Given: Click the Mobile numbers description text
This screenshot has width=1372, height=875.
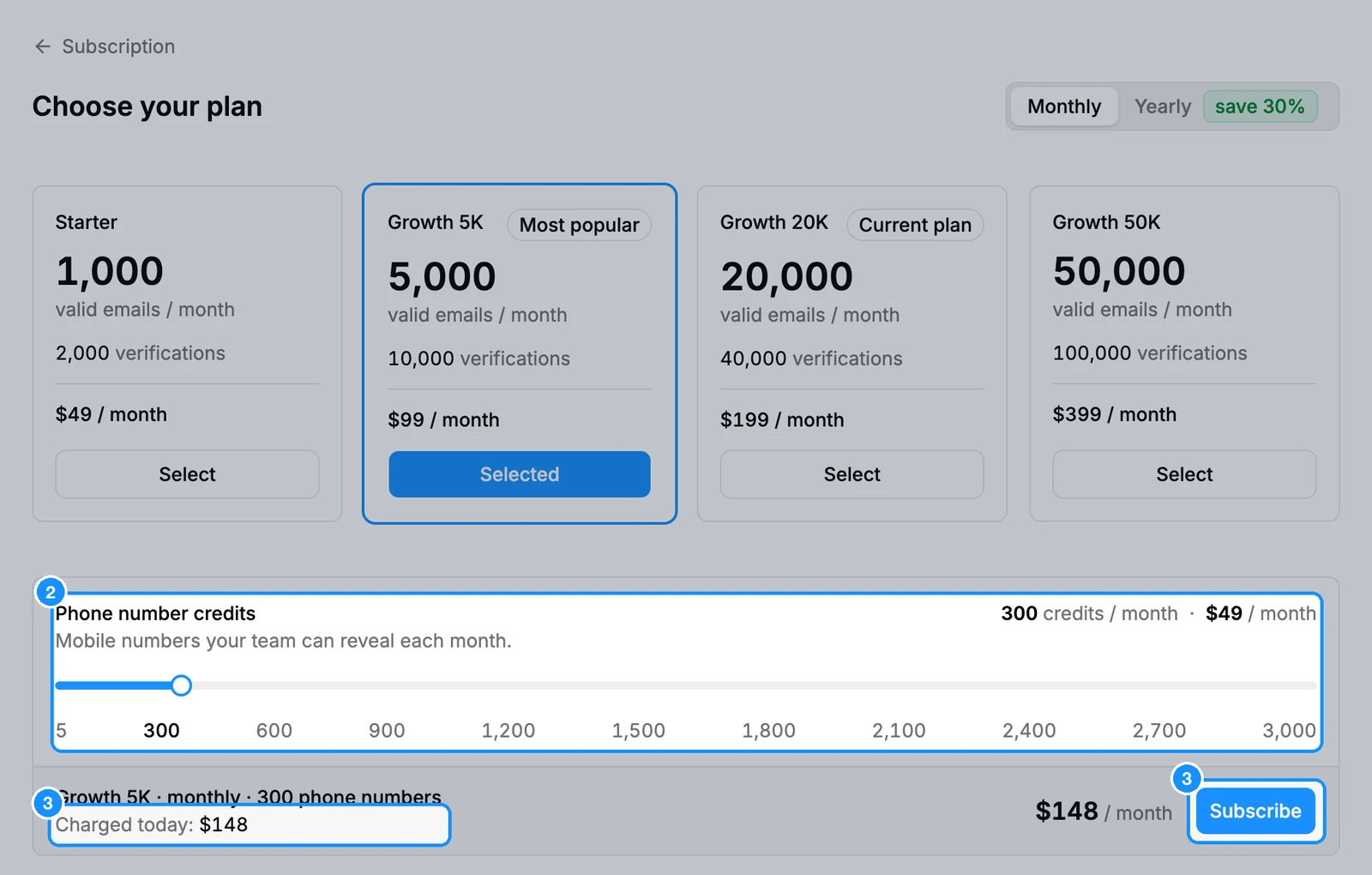Looking at the screenshot, I should [x=283, y=641].
